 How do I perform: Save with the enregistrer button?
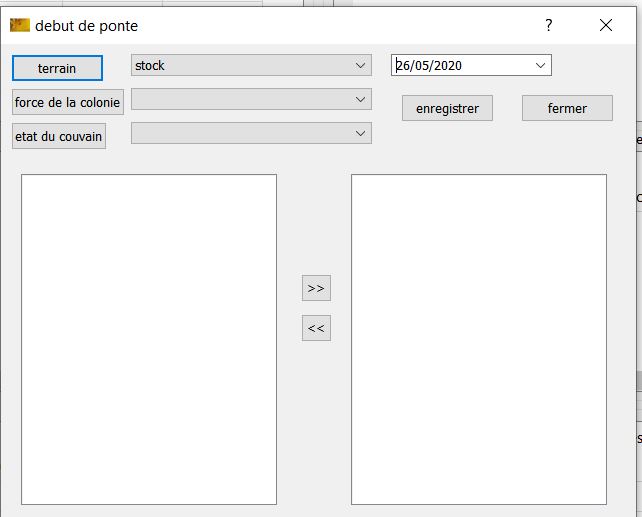pos(447,109)
